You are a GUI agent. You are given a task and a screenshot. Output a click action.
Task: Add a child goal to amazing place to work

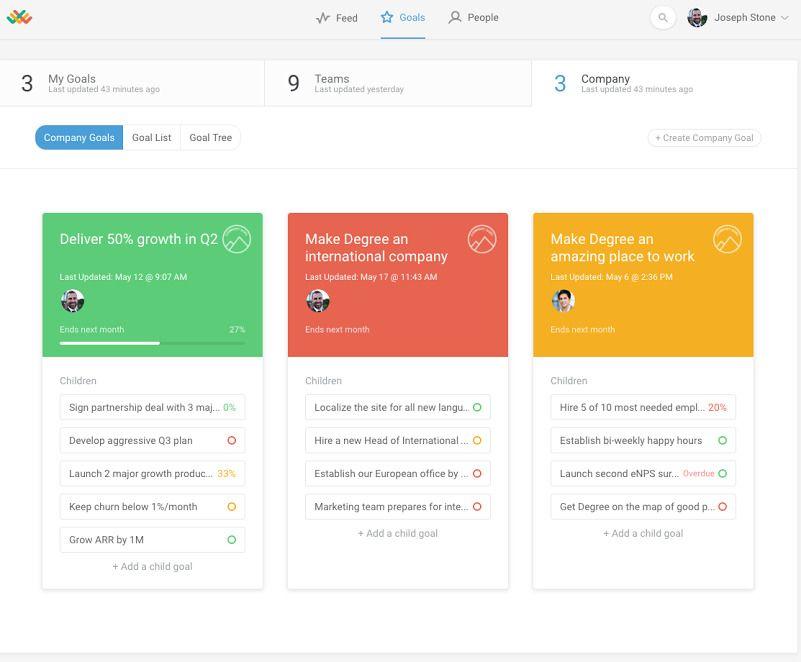[x=643, y=533]
